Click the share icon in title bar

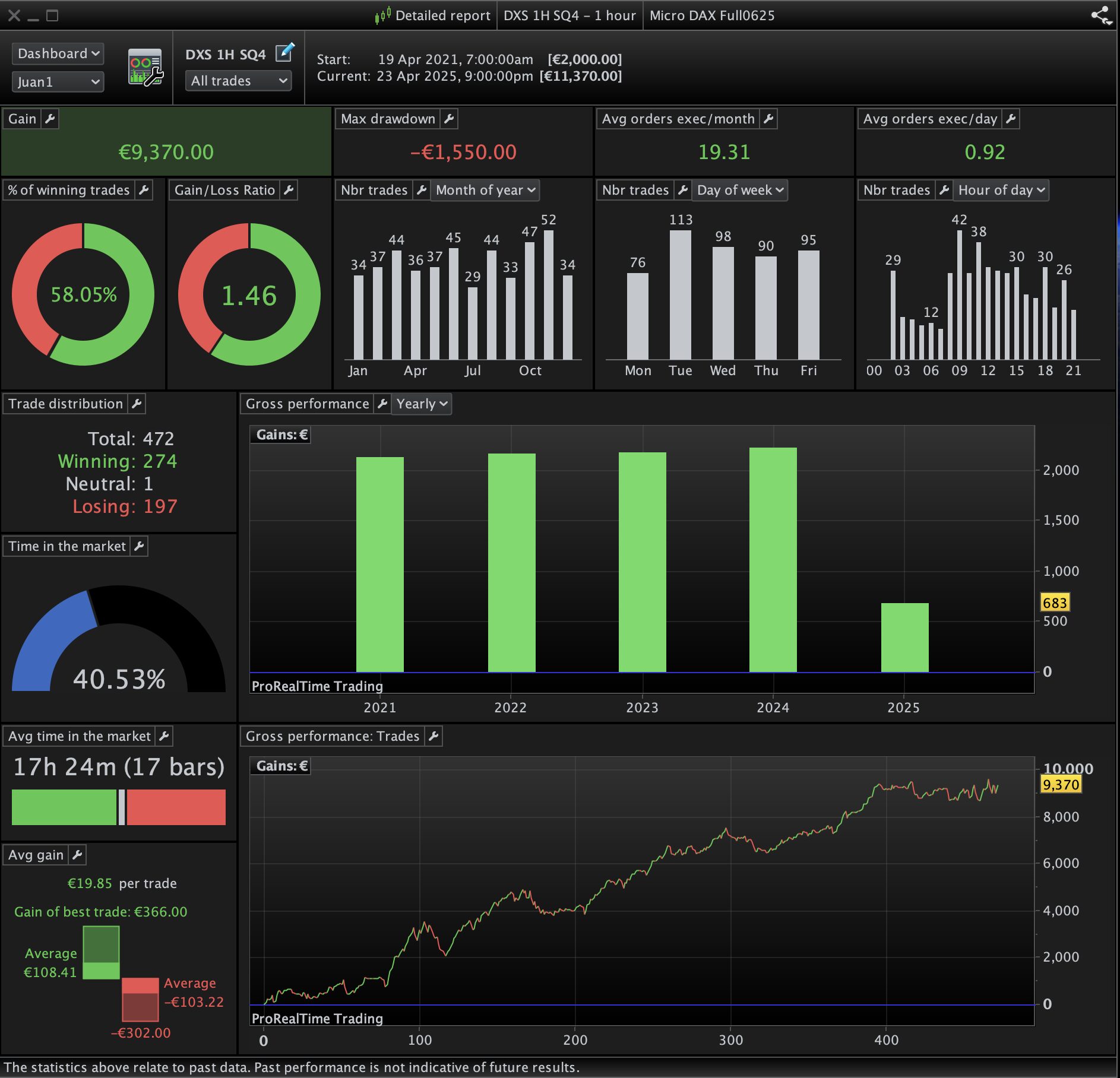coord(1102,15)
